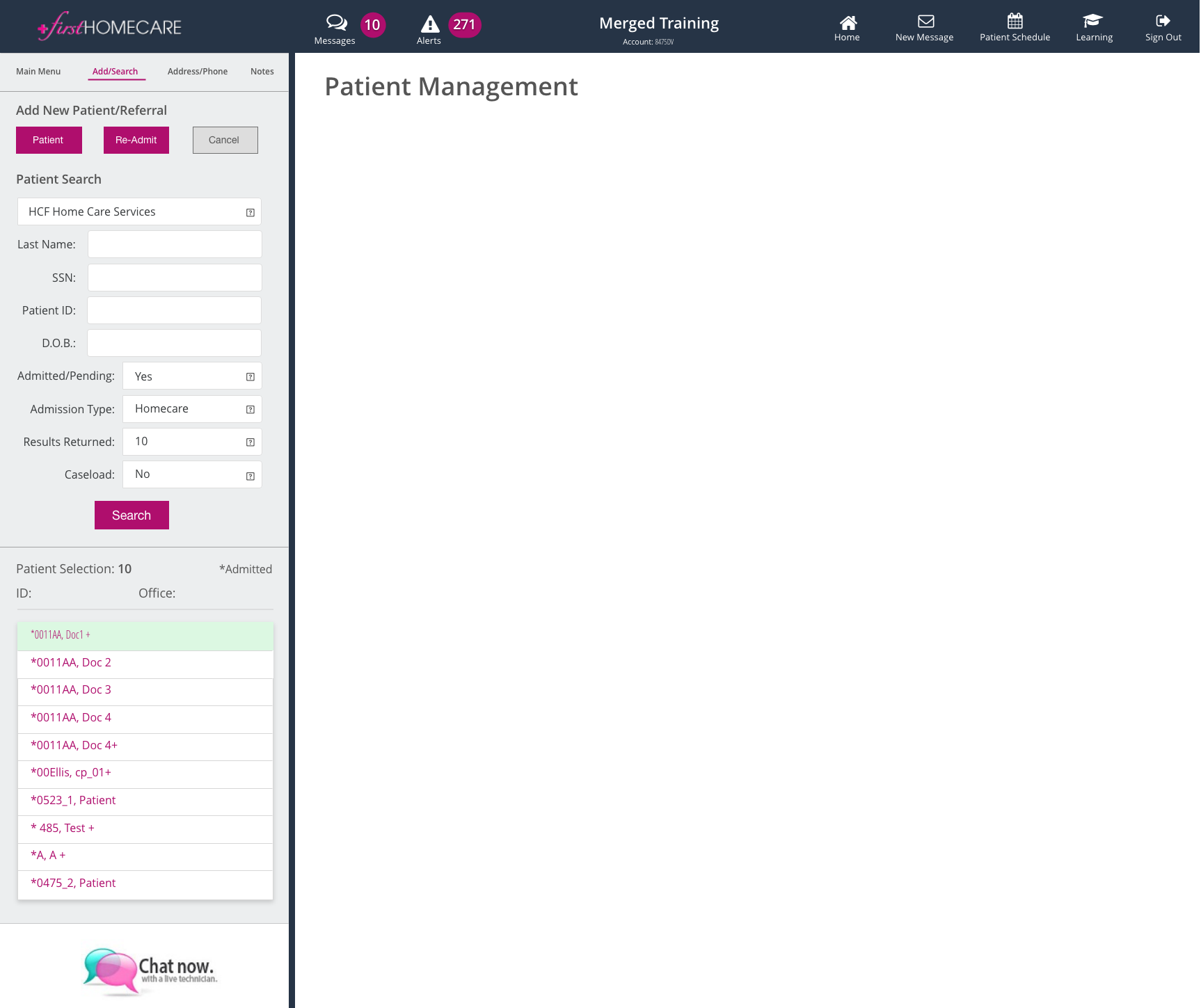Open the Messages speech bubble icon

click(337, 22)
